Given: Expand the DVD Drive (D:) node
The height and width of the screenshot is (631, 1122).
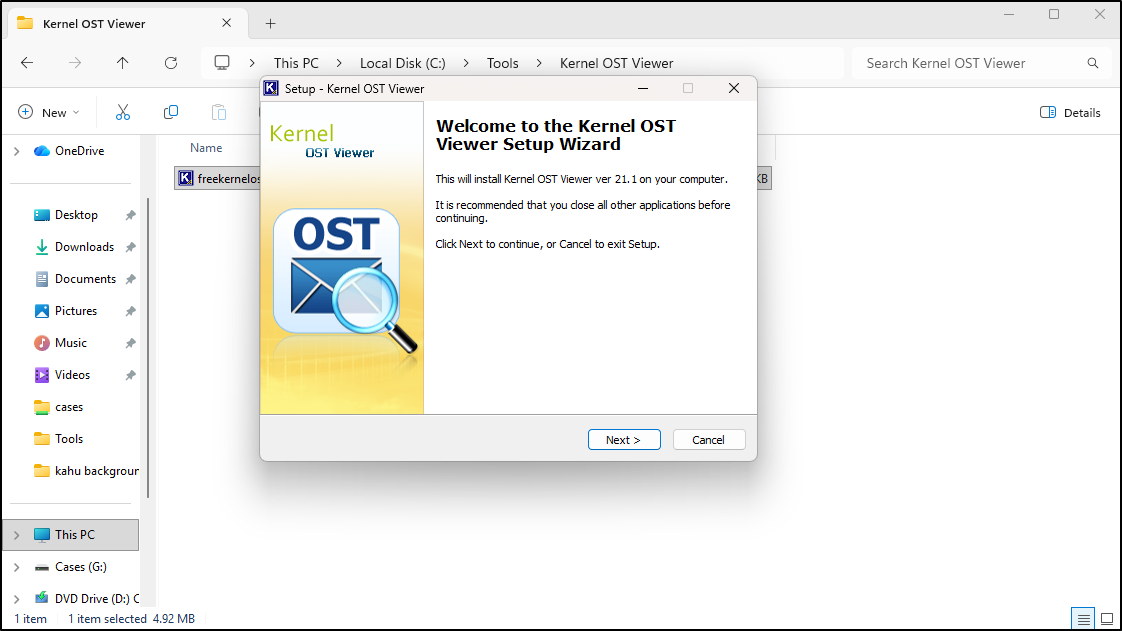Looking at the screenshot, I should pos(16,598).
